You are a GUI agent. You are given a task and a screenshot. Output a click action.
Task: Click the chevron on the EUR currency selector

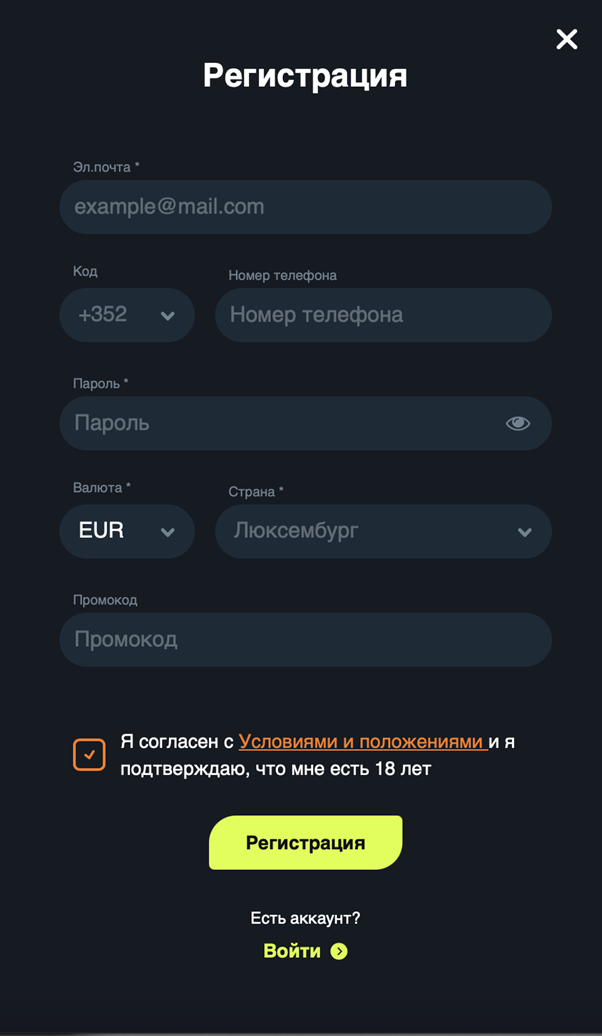click(x=167, y=531)
